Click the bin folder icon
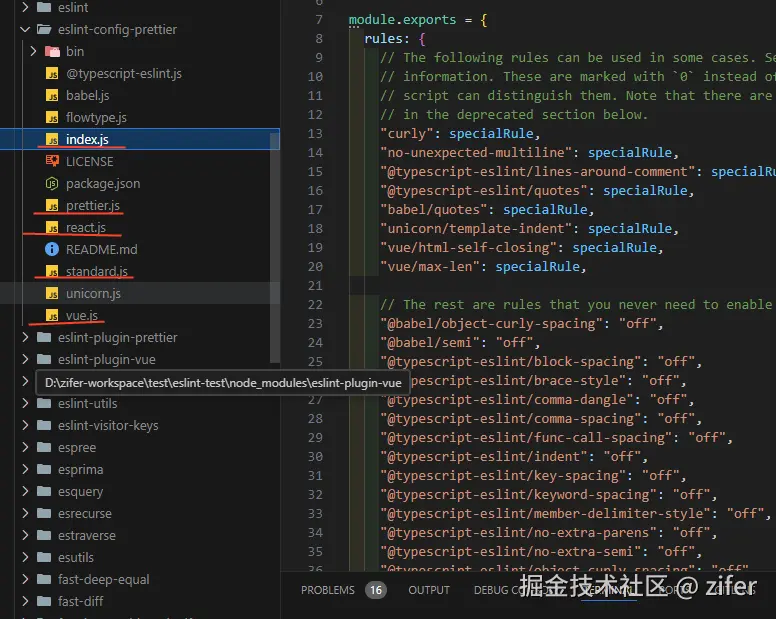The image size is (776, 619). coord(52,51)
